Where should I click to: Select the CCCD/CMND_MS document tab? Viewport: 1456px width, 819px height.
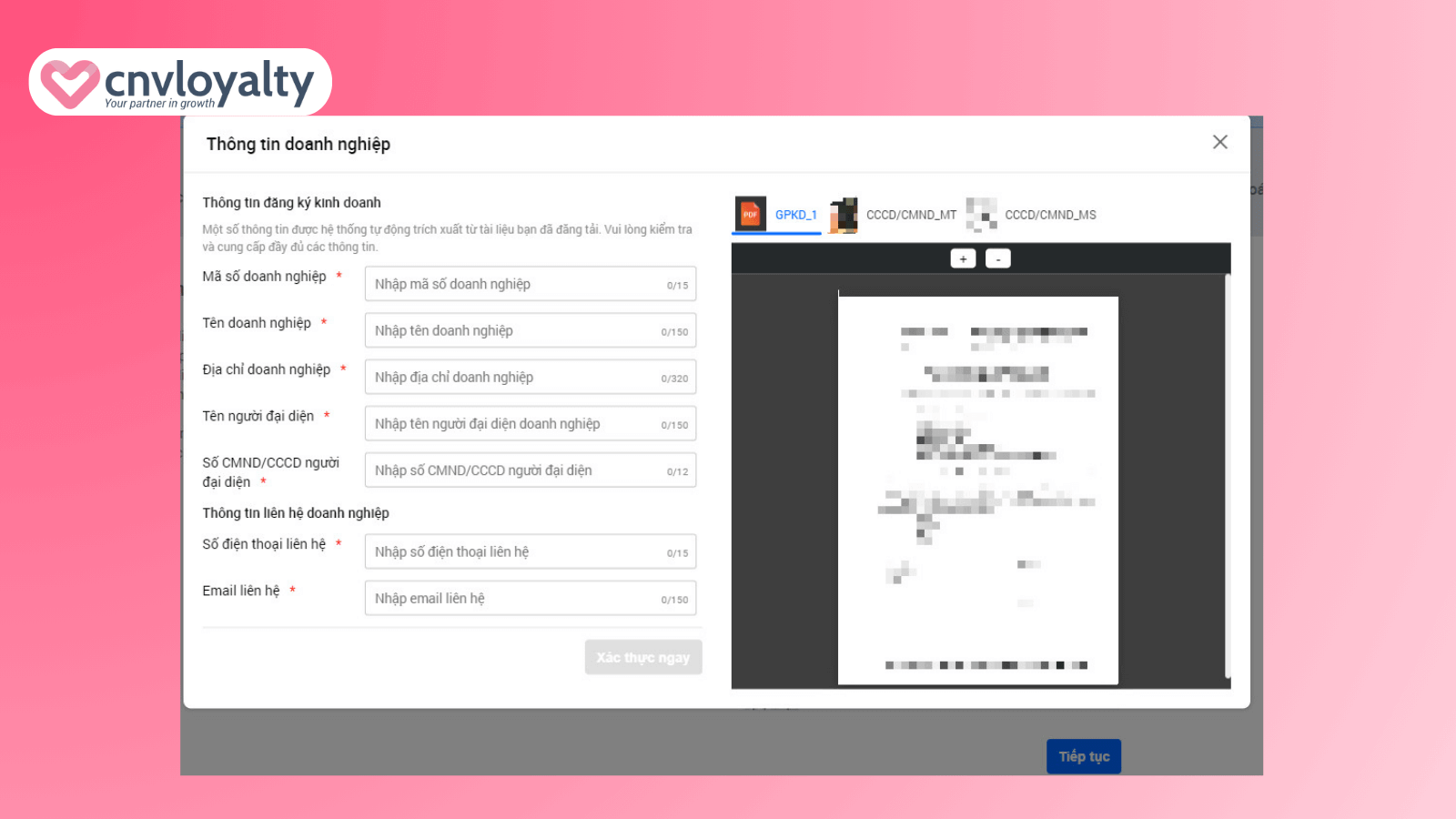pos(1050,216)
